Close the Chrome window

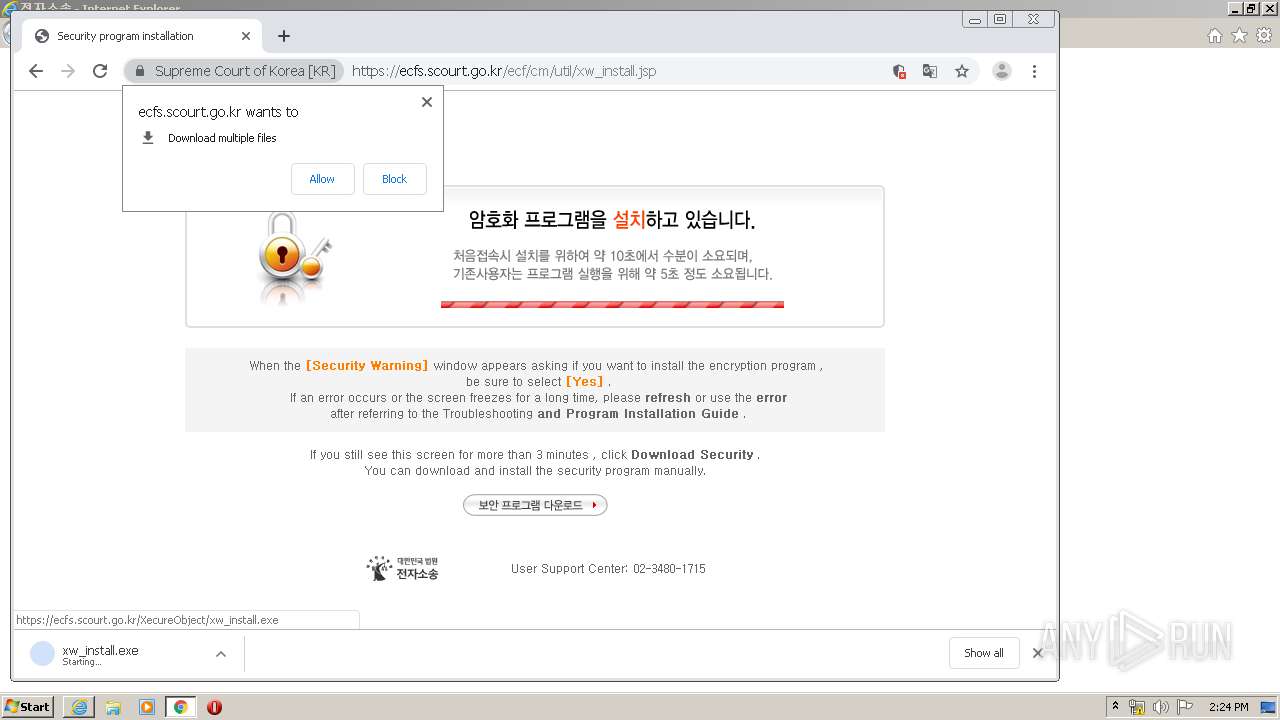coord(1033,19)
